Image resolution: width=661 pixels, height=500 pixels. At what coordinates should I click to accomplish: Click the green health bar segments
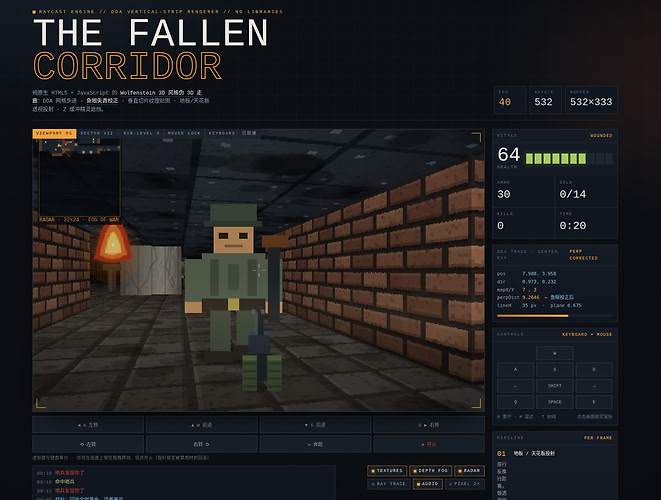point(556,159)
